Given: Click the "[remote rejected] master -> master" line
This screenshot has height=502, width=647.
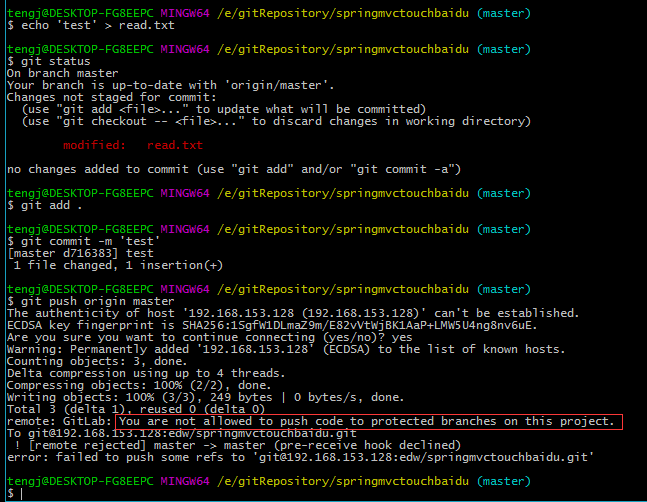Looking at the screenshot, I should (237, 445).
